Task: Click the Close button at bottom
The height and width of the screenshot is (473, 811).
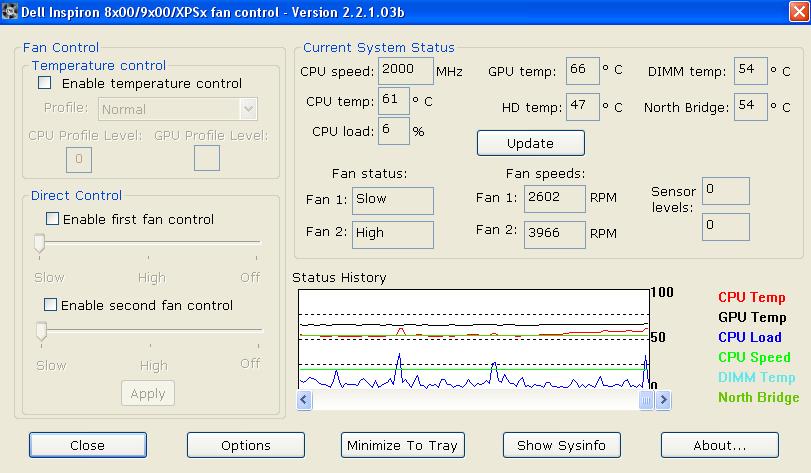Action: (x=88, y=445)
